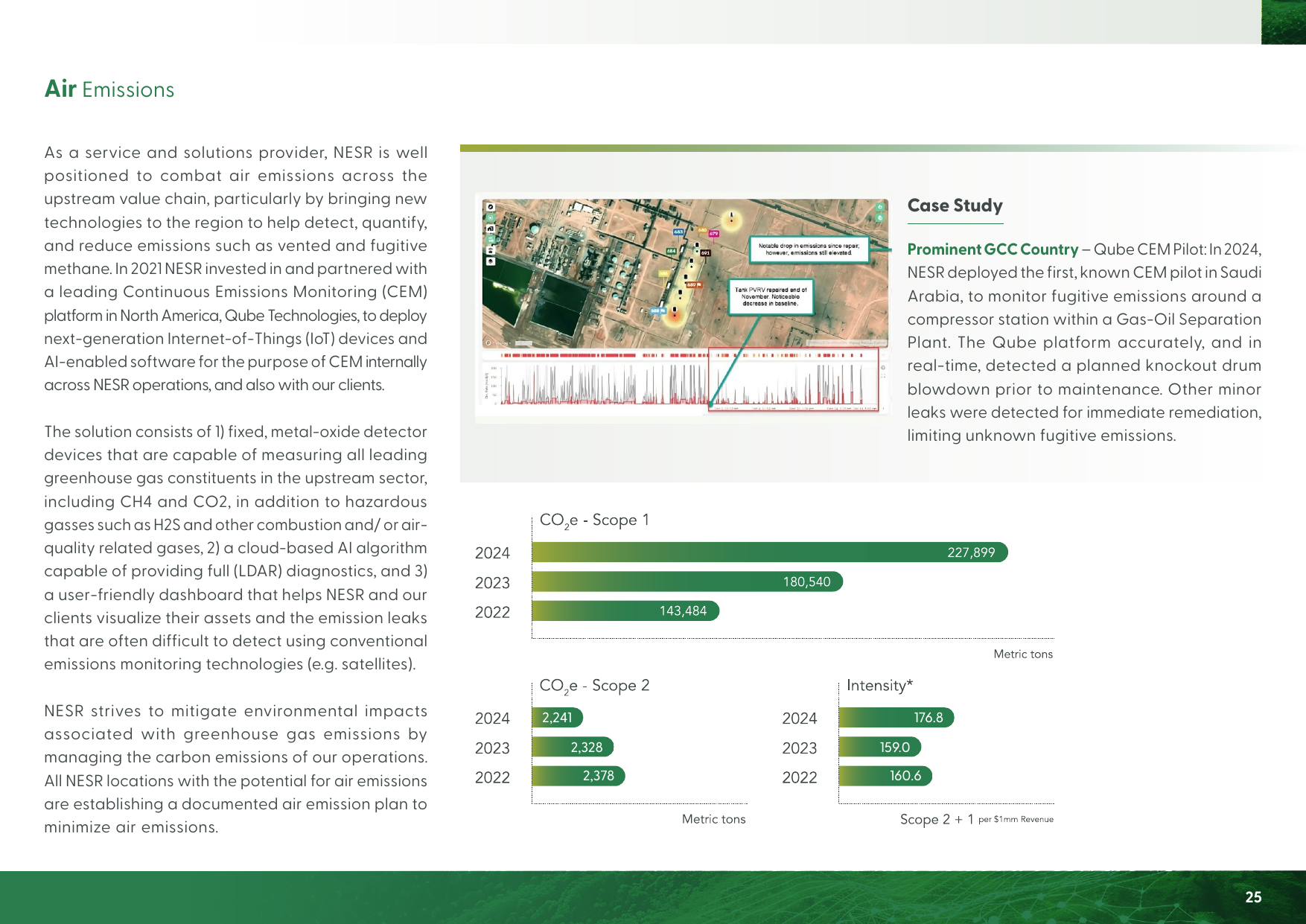
Task: Select the 'CO2e - Scope 1' chart title
Action: [x=594, y=520]
